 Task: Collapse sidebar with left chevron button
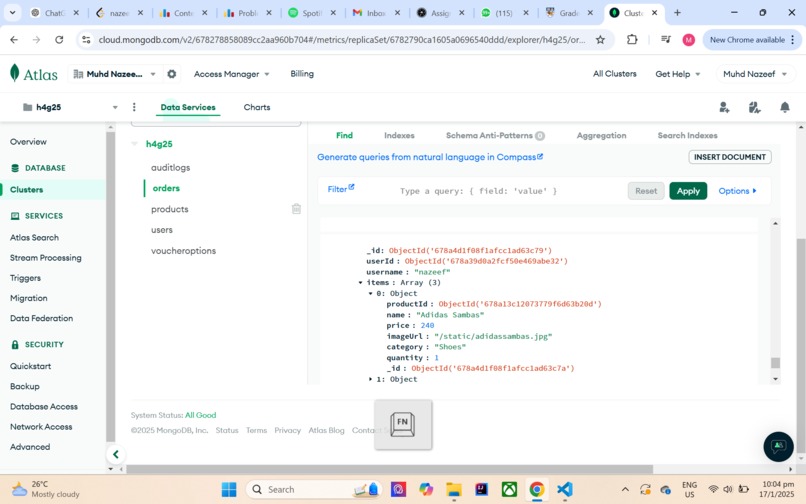[116, 454]
